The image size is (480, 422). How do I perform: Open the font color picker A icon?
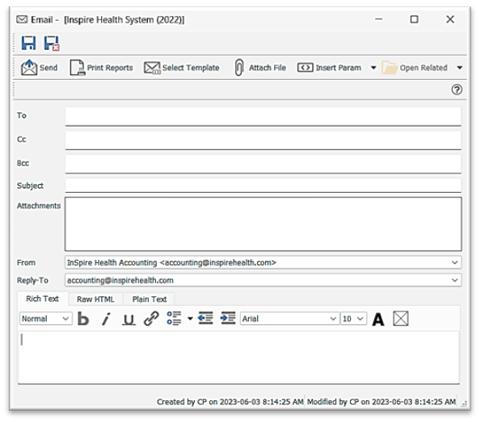378,319
